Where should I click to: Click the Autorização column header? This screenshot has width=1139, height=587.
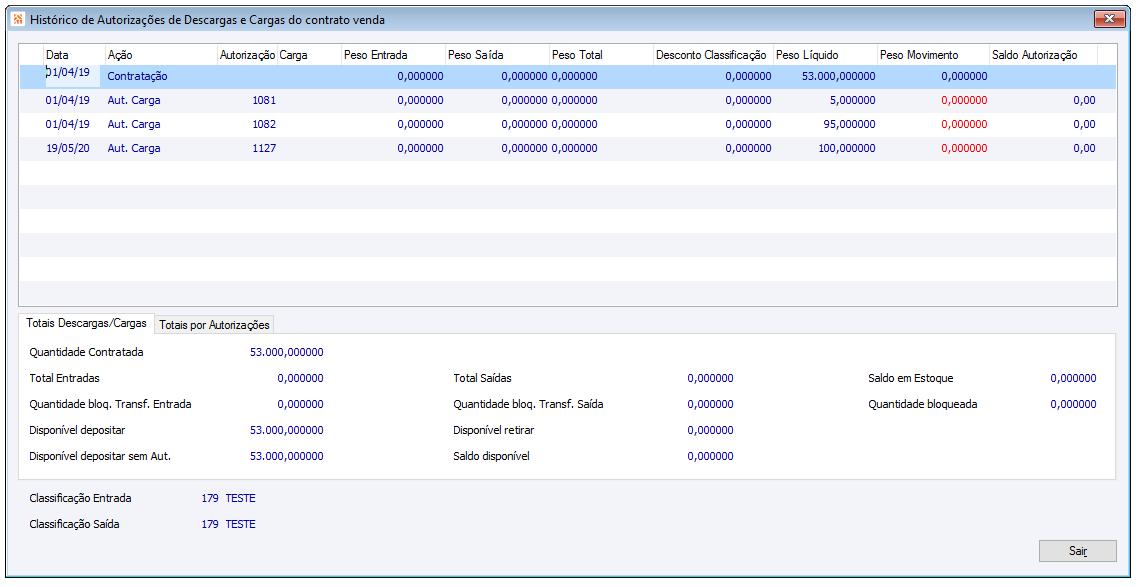(246, 55)
